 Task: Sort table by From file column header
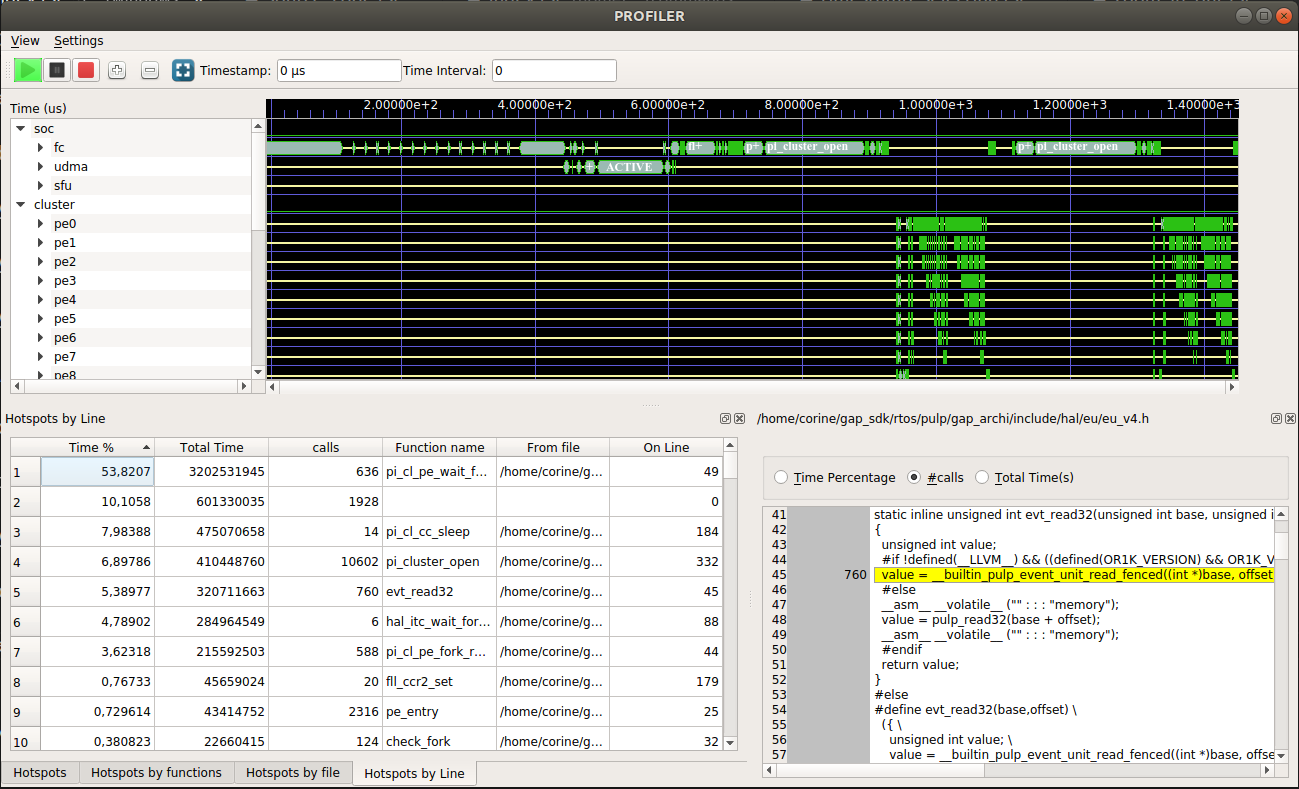553,447
